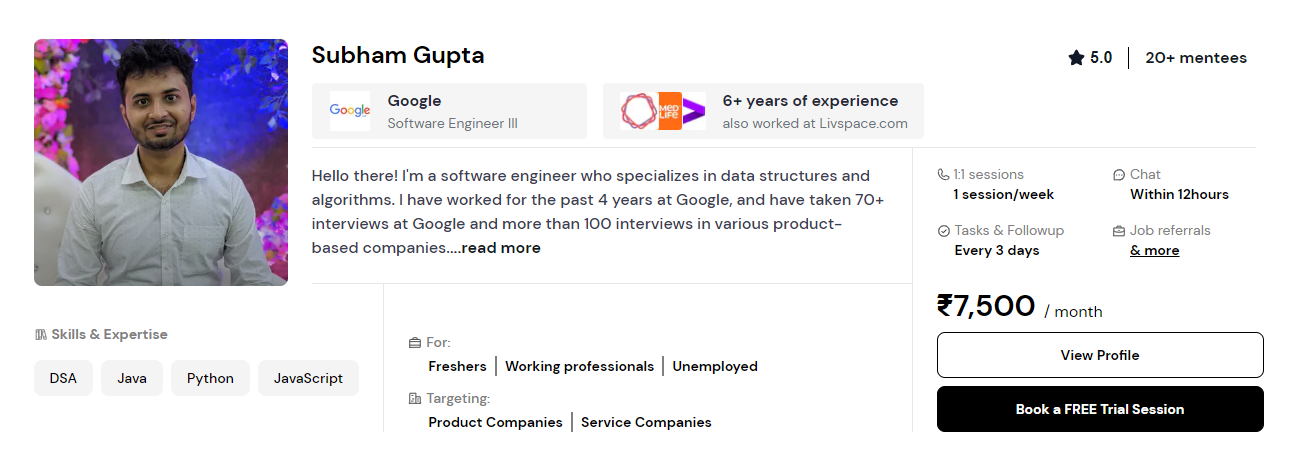
Task: Click the Targeting building icon
Action: [415, 399]
